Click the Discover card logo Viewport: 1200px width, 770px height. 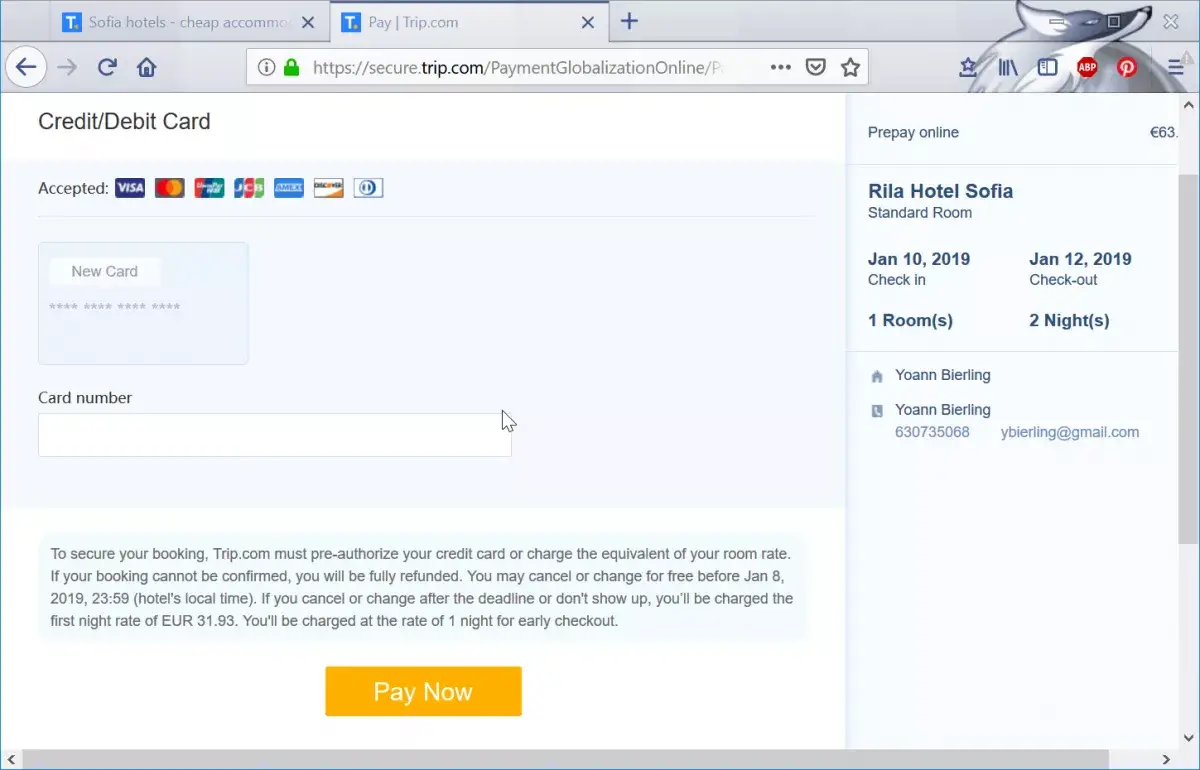tap(328, 188)
